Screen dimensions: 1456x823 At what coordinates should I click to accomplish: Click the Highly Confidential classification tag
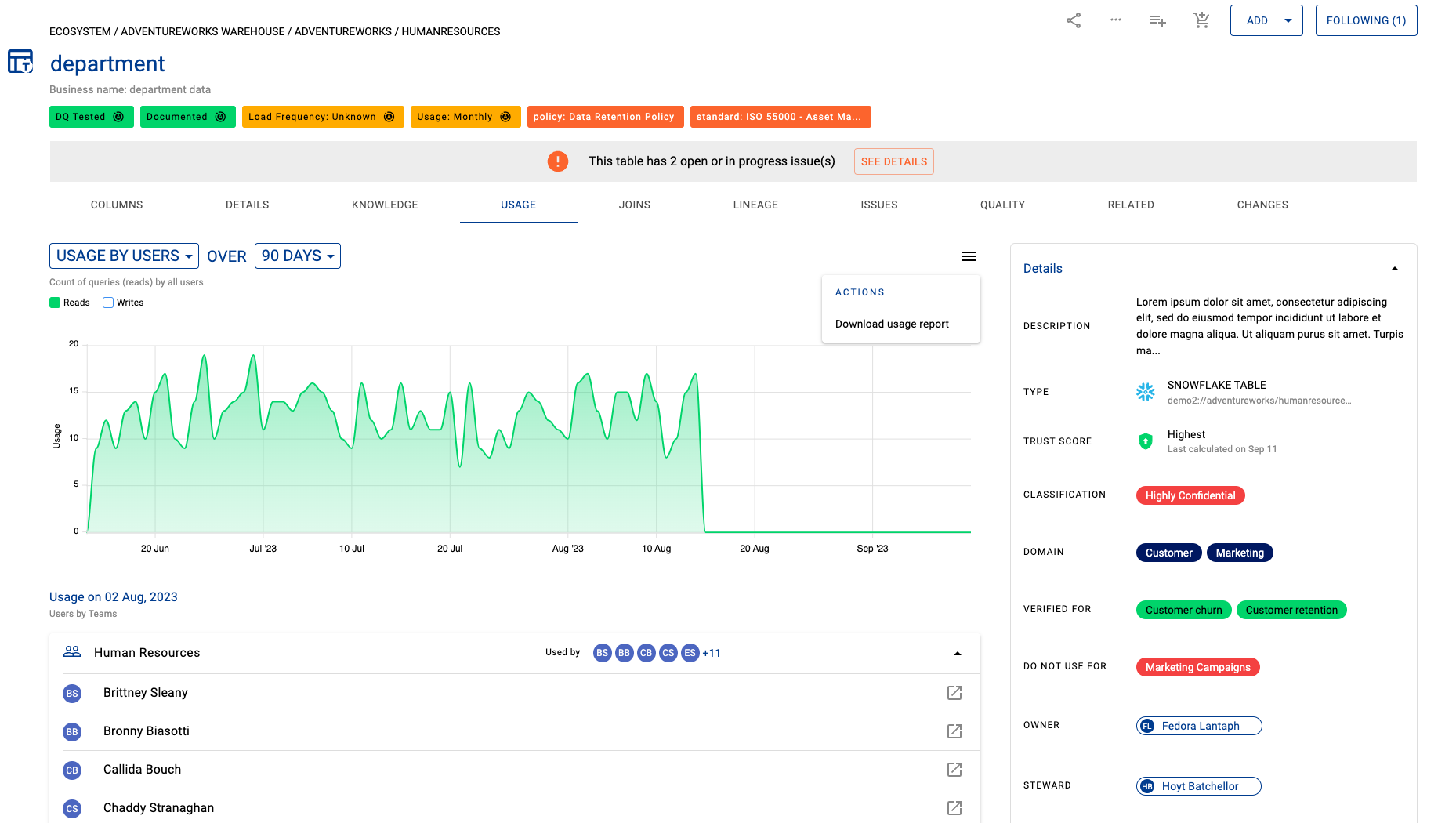(x=1190, y=495)
